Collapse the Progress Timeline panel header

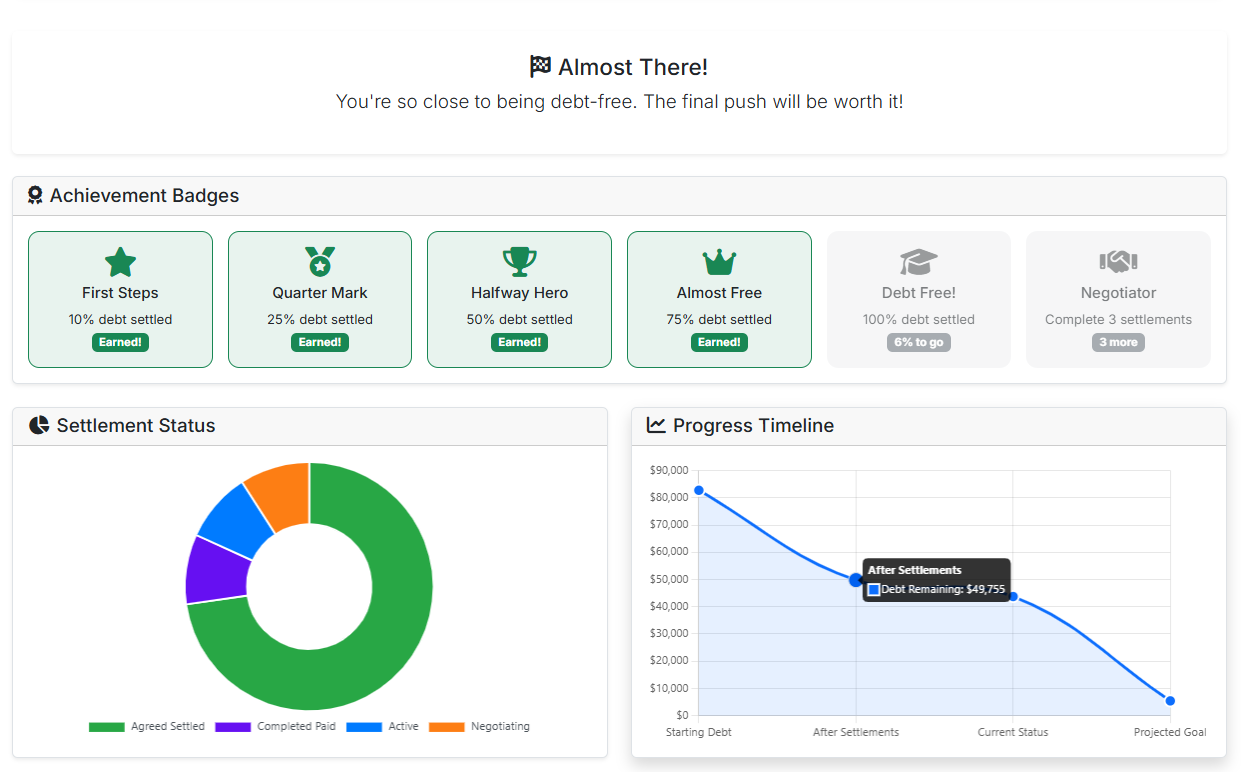click(748, 425)
